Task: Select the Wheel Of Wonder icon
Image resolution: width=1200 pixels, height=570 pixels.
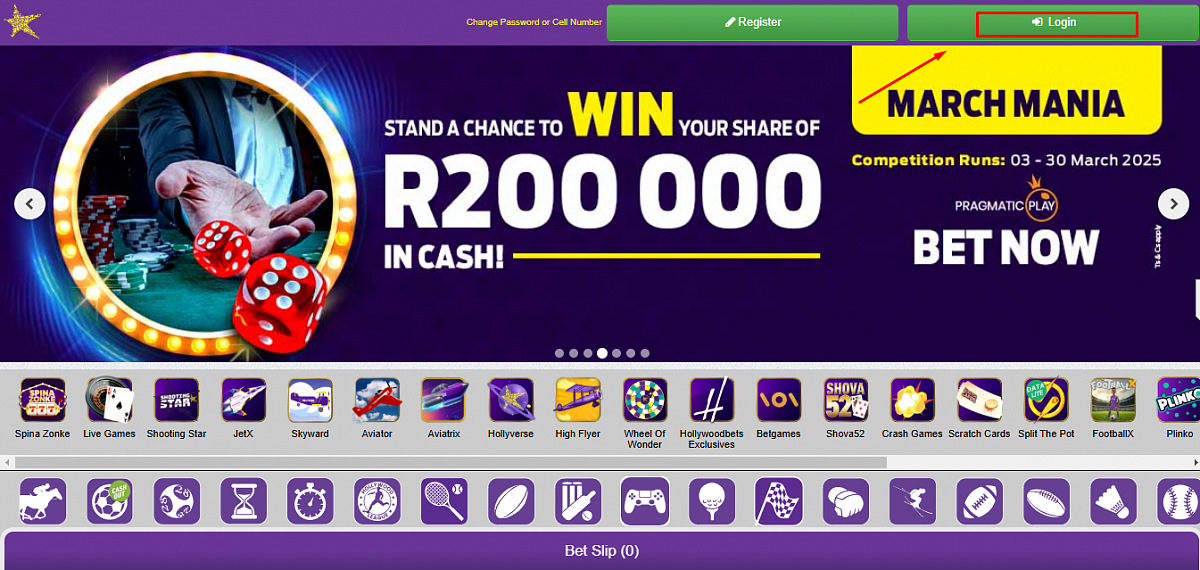Action: point(645,400)
